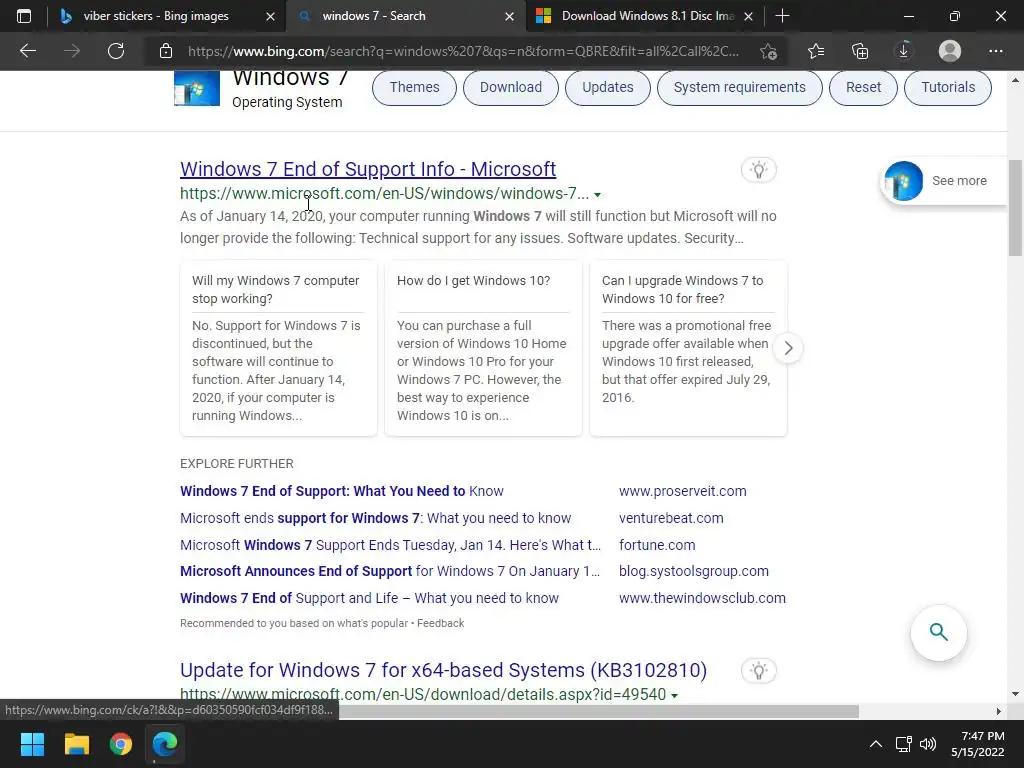
Task: Open the Favorites list icon
Action: tap(816, 51)
